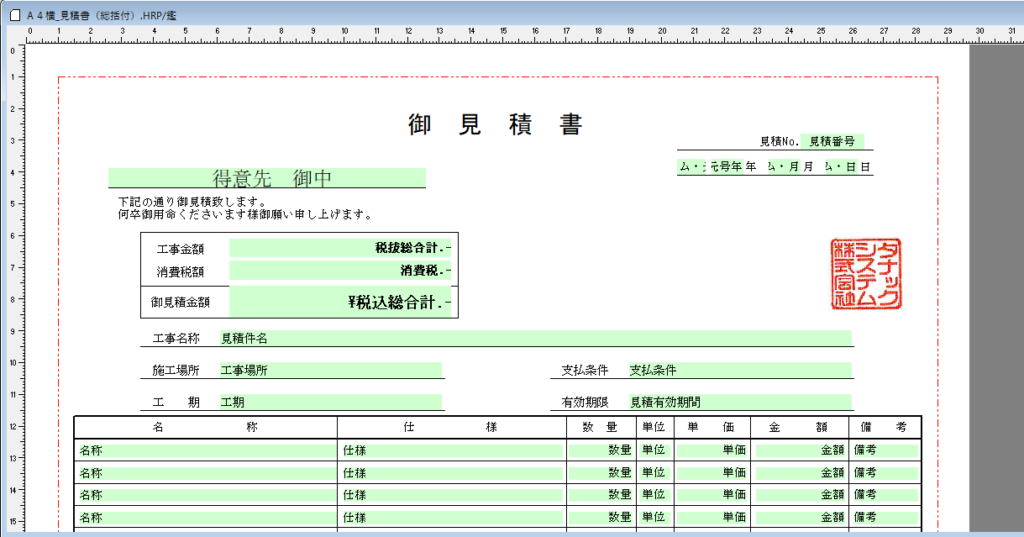The width and height of the screenshot is (1024, 537).
Task: Select the 工期 data field
Action: 331,402
